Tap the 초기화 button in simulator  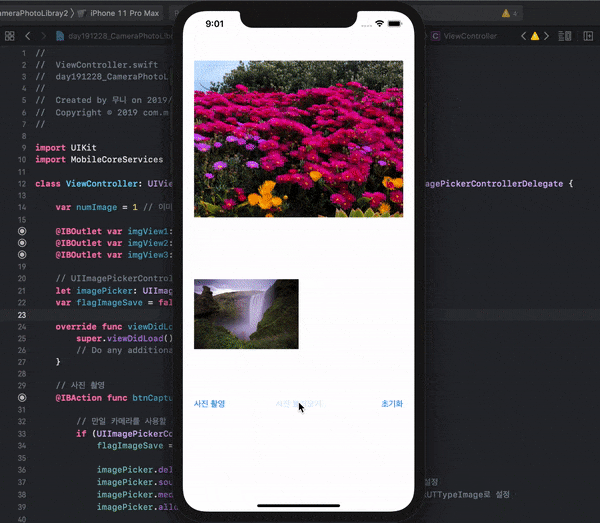392,404
